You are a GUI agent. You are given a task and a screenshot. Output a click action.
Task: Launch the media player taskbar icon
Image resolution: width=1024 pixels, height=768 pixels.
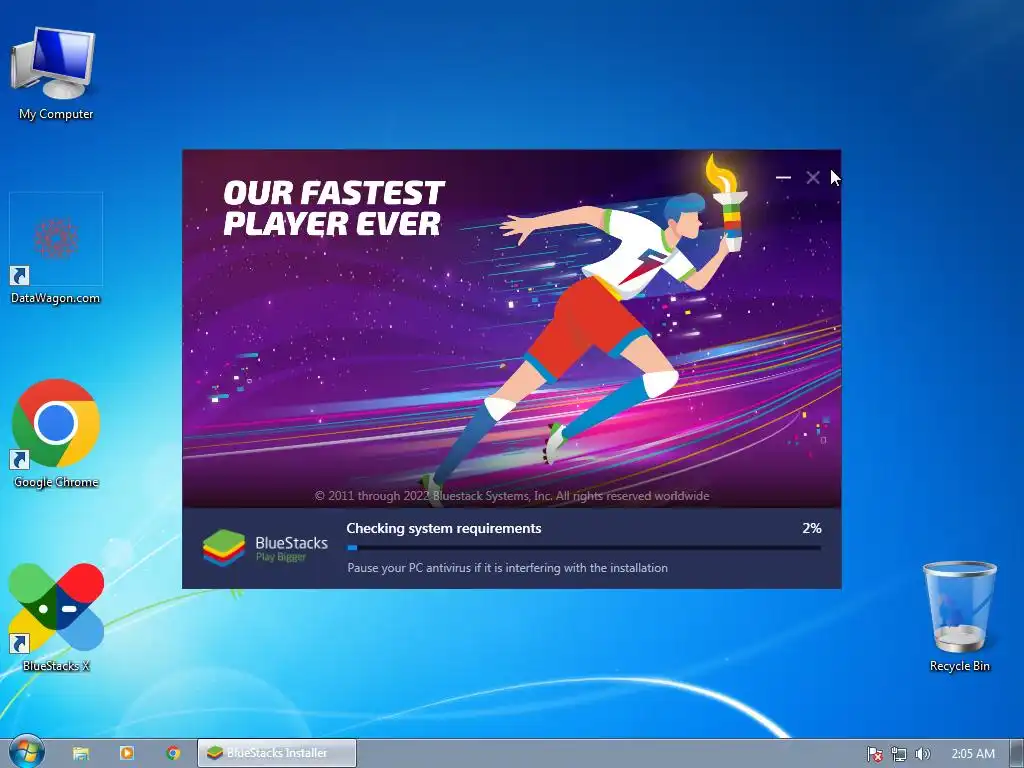pyautogui.click(x=127, y=753)
